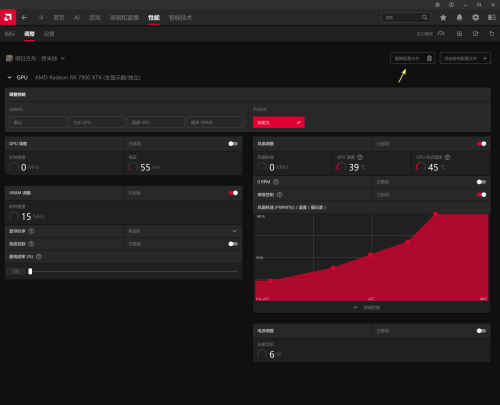Click the bug report icon in title bar
500x405 pixels.
[x=438, y=5]
